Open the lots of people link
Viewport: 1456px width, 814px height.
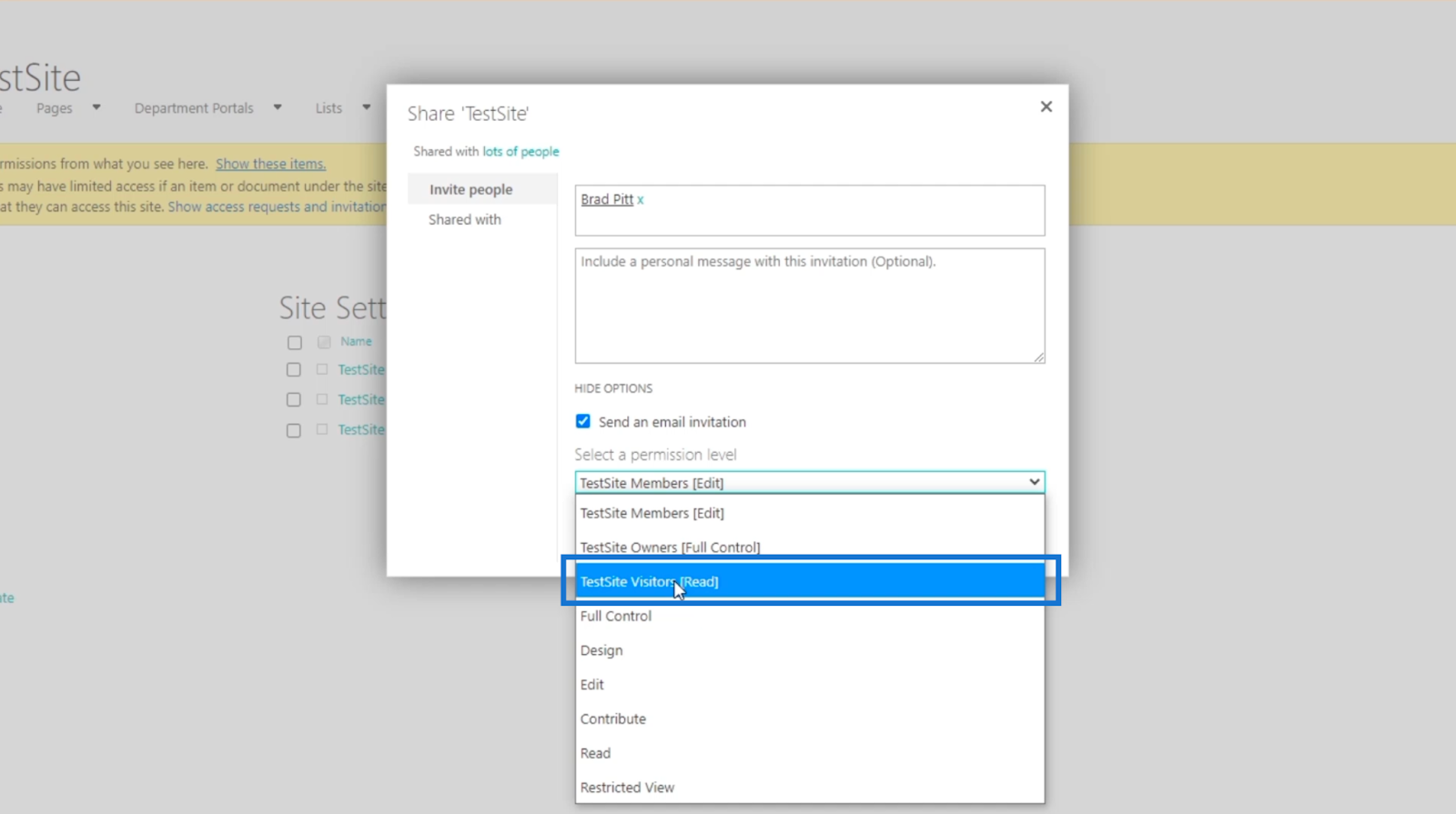pyautogui.click(x=521, y=152)
